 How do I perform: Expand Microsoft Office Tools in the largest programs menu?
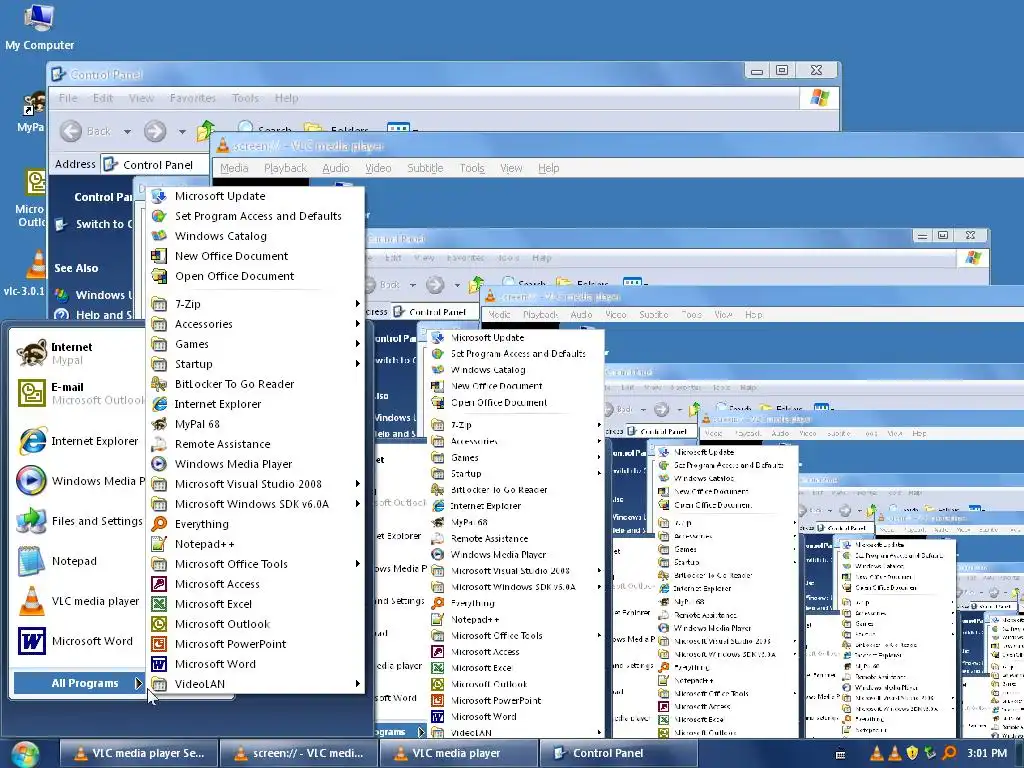257,564
